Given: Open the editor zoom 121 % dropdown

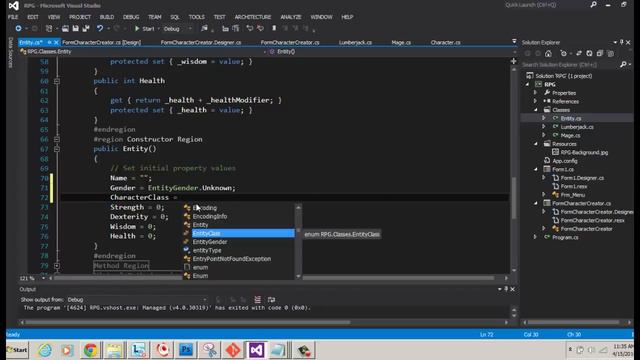Looking at the screenshot, I should pos(43,278).
